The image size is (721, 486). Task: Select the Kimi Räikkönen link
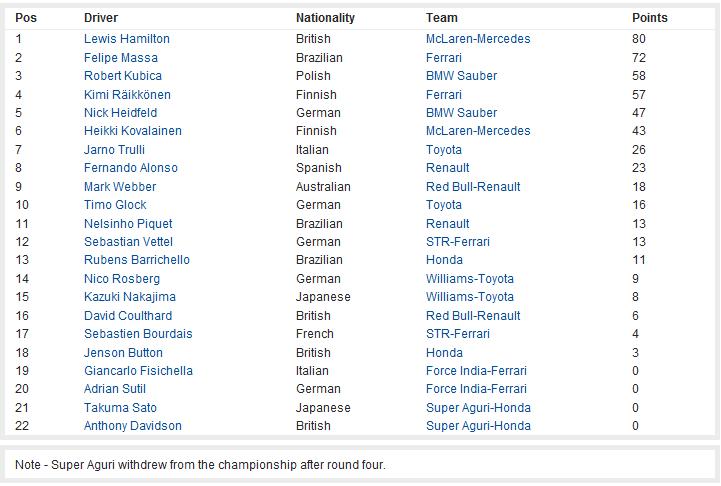127,95
